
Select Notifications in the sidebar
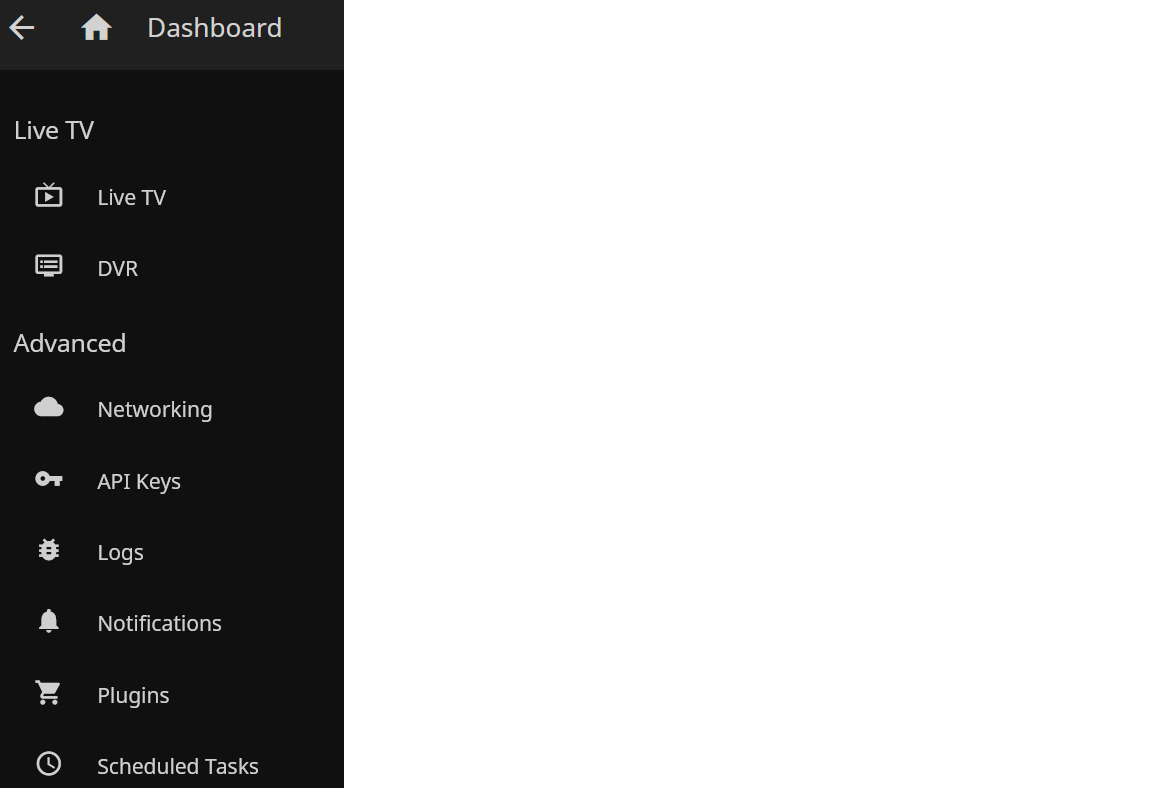pyautogui.click(x=159, y=624)
